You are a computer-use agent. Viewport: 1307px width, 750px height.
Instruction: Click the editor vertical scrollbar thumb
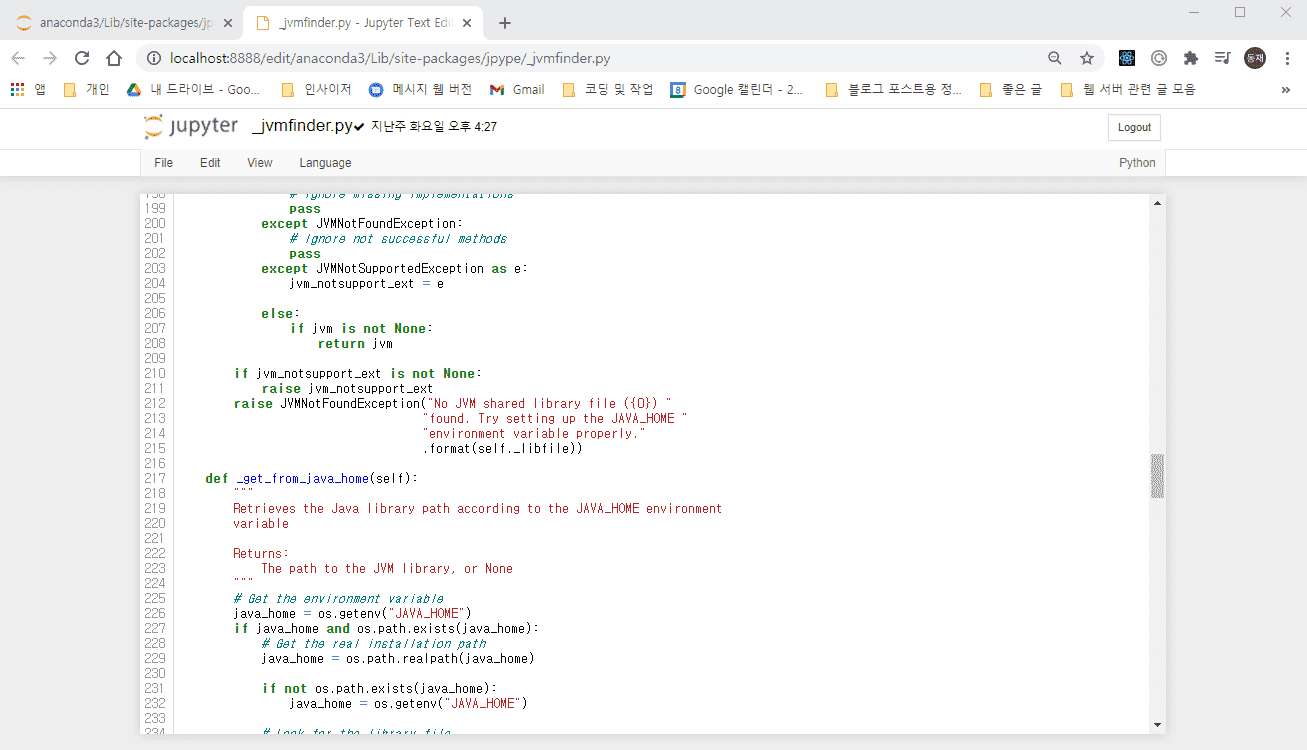[1158, 476]
